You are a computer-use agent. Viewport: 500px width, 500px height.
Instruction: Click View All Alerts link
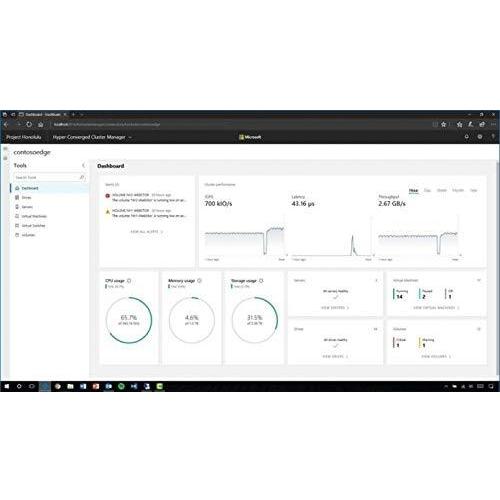tap(146, 232)
